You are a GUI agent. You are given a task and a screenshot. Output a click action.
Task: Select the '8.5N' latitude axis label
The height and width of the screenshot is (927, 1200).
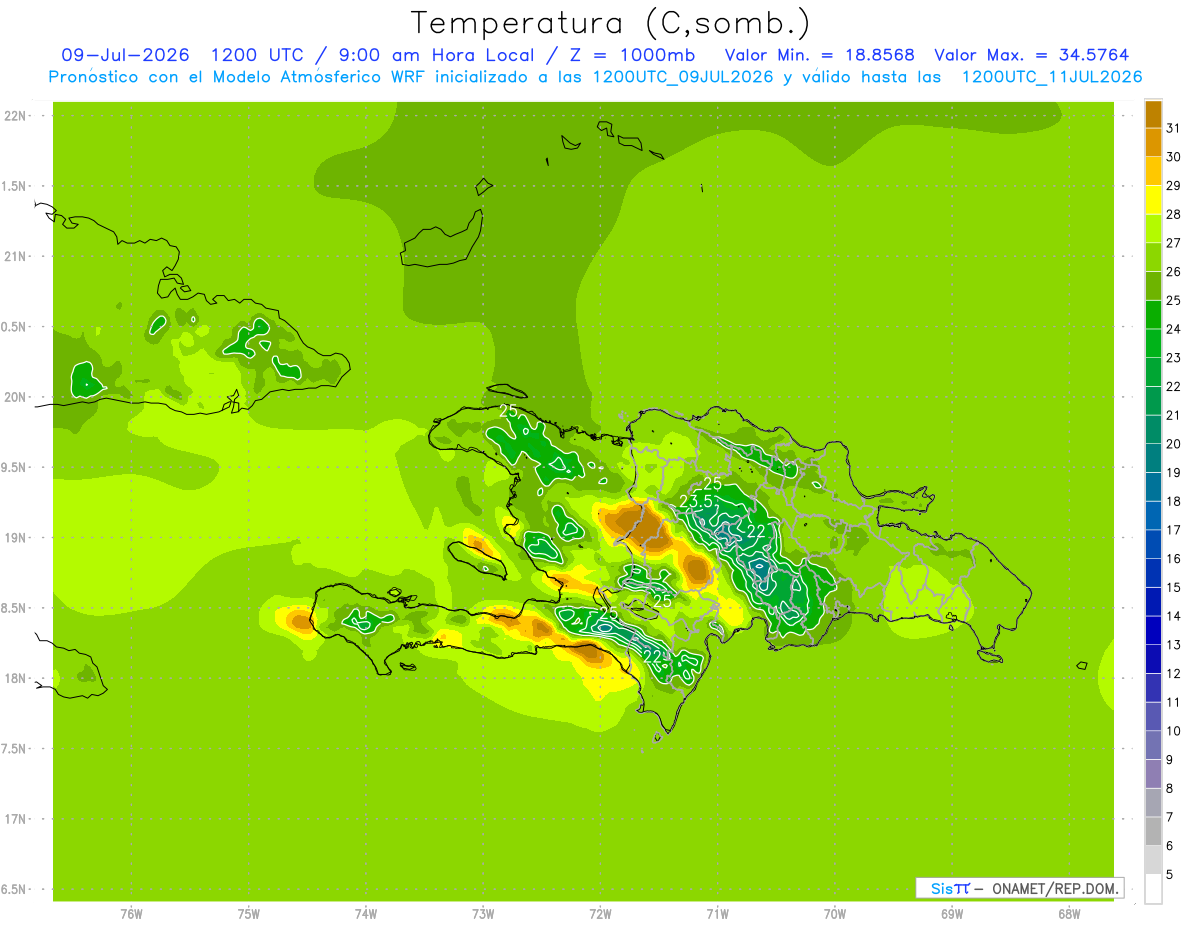click(x=14, y=608)
